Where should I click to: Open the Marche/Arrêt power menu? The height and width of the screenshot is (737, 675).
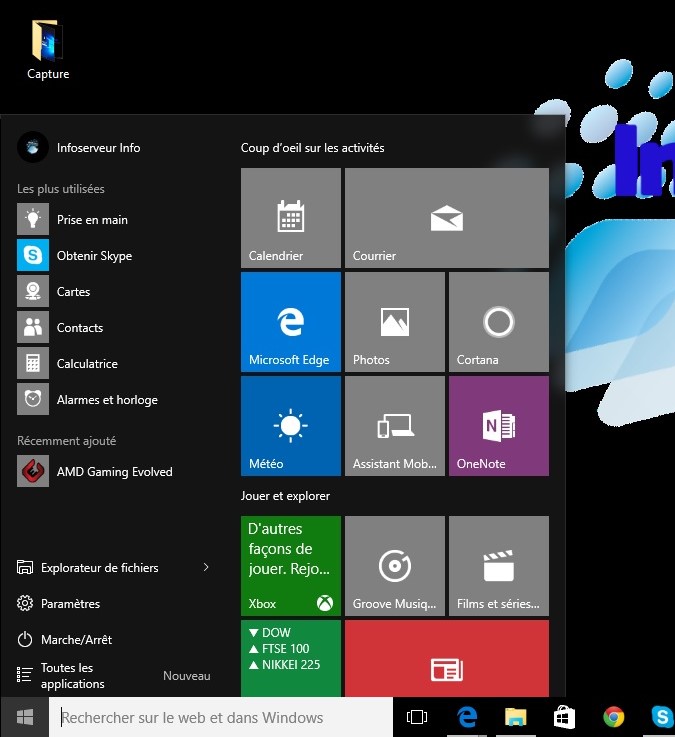click(x=64, y=640)
